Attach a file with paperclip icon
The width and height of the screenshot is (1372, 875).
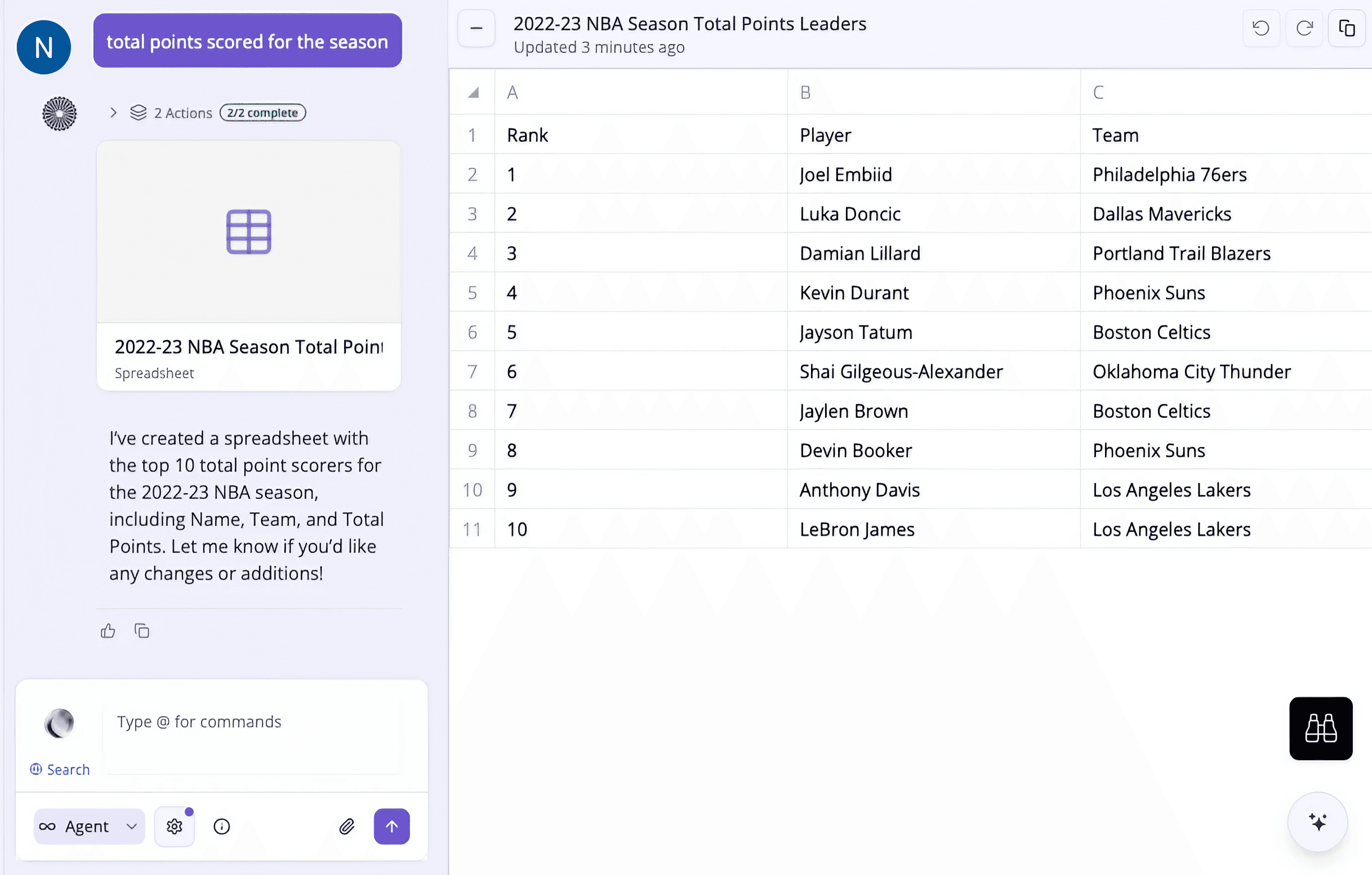point(346,826)
